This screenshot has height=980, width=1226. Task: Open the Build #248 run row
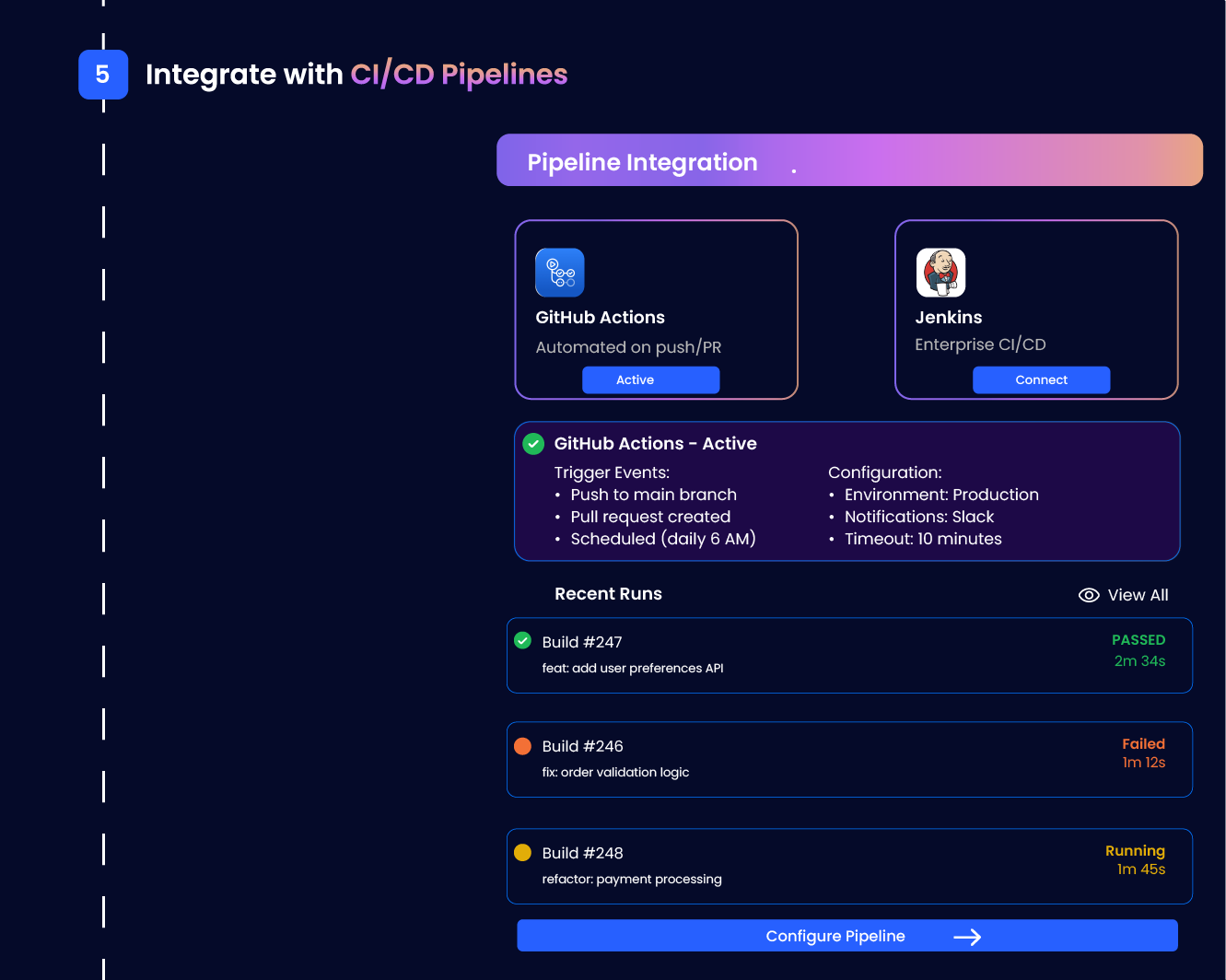(849, 867)
